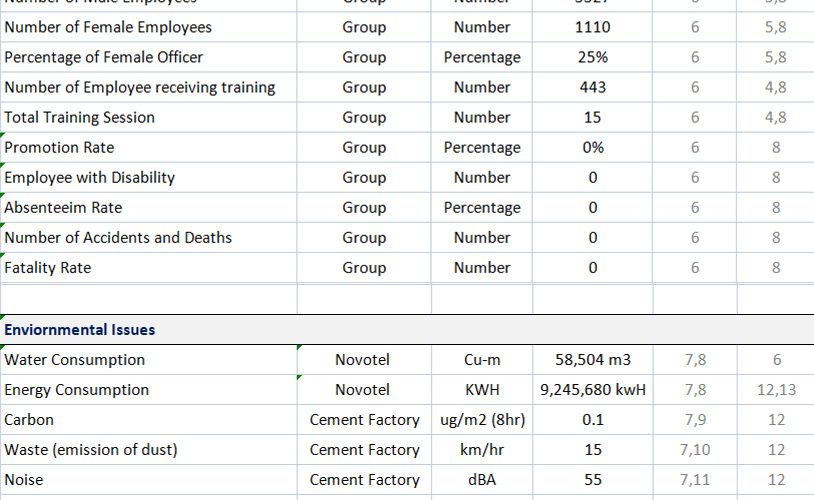
Task: Select 'Waste (emission of dust)' cell
Action: [x=148, y=450]
